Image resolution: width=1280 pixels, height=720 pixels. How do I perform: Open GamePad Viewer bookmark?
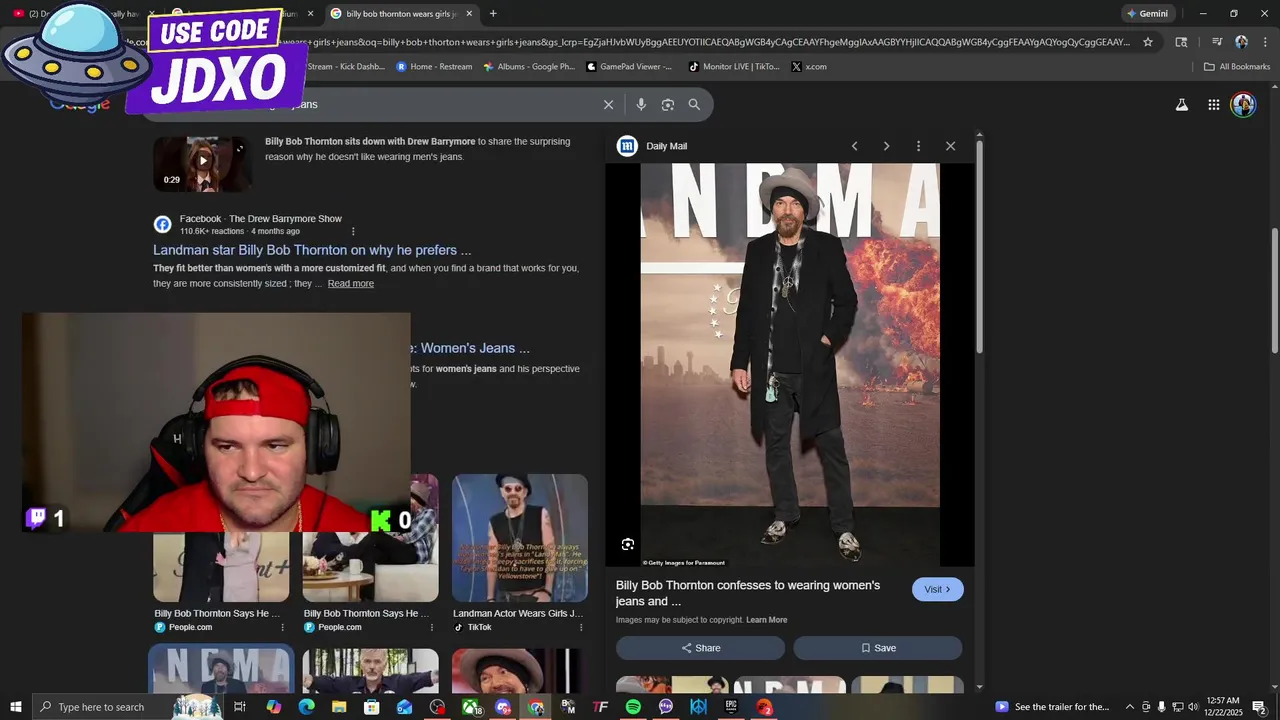(629, 67)
